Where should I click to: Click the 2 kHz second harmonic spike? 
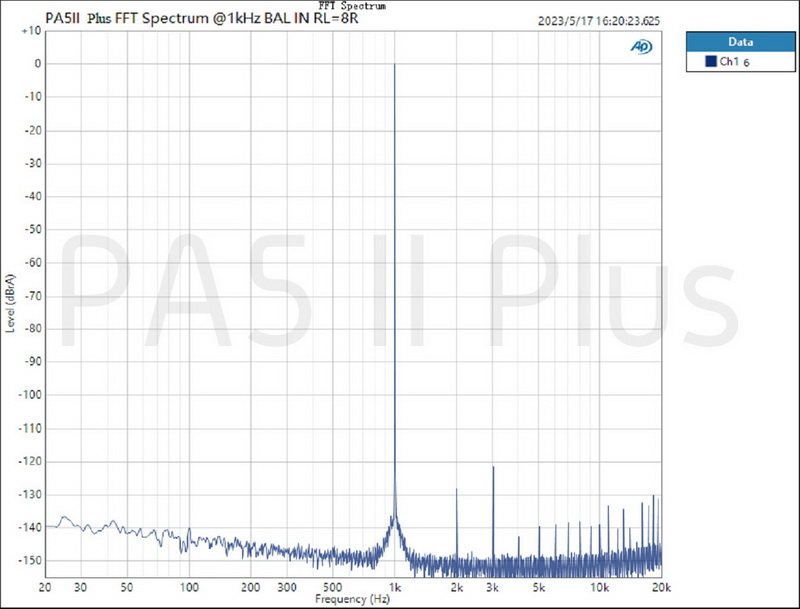tap(457, 490)
